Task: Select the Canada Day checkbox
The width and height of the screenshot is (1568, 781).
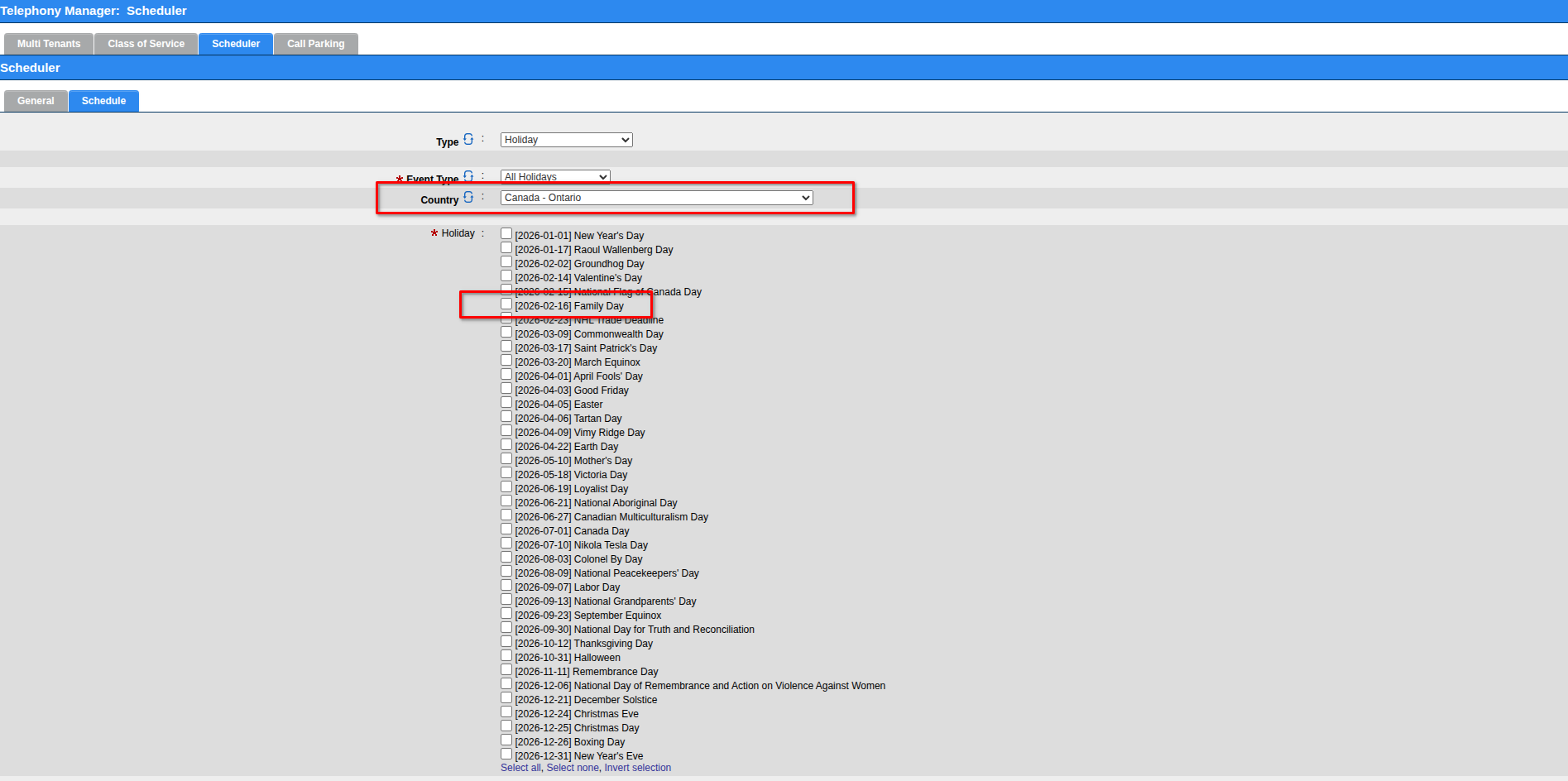Action: coord(506,529)
